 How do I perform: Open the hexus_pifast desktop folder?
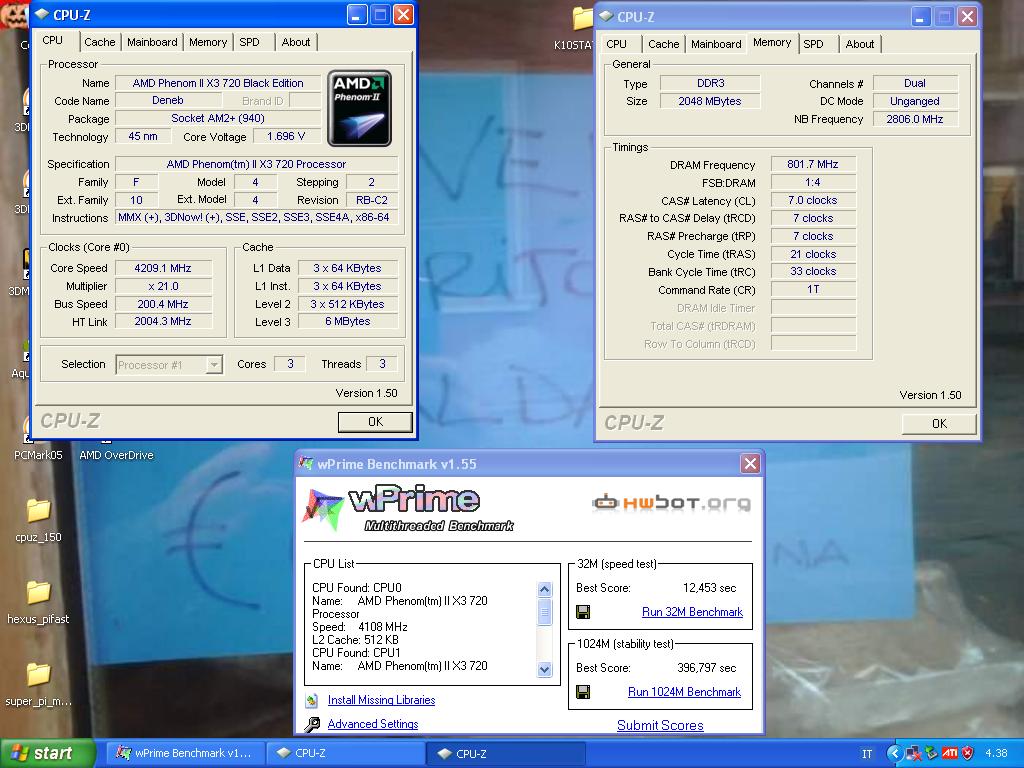coord(38,601)
